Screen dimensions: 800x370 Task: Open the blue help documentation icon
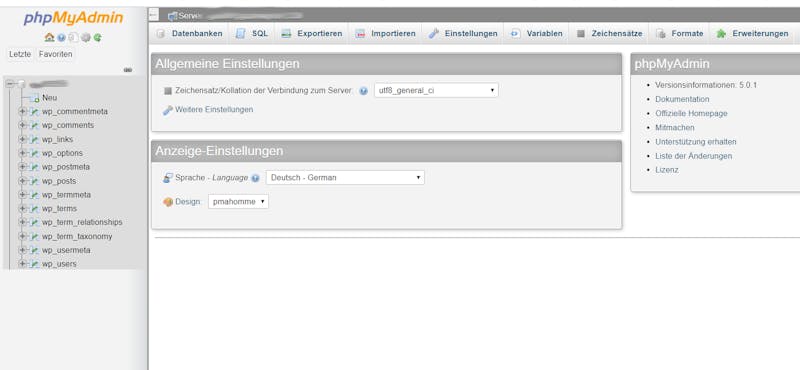pos(62,37)
